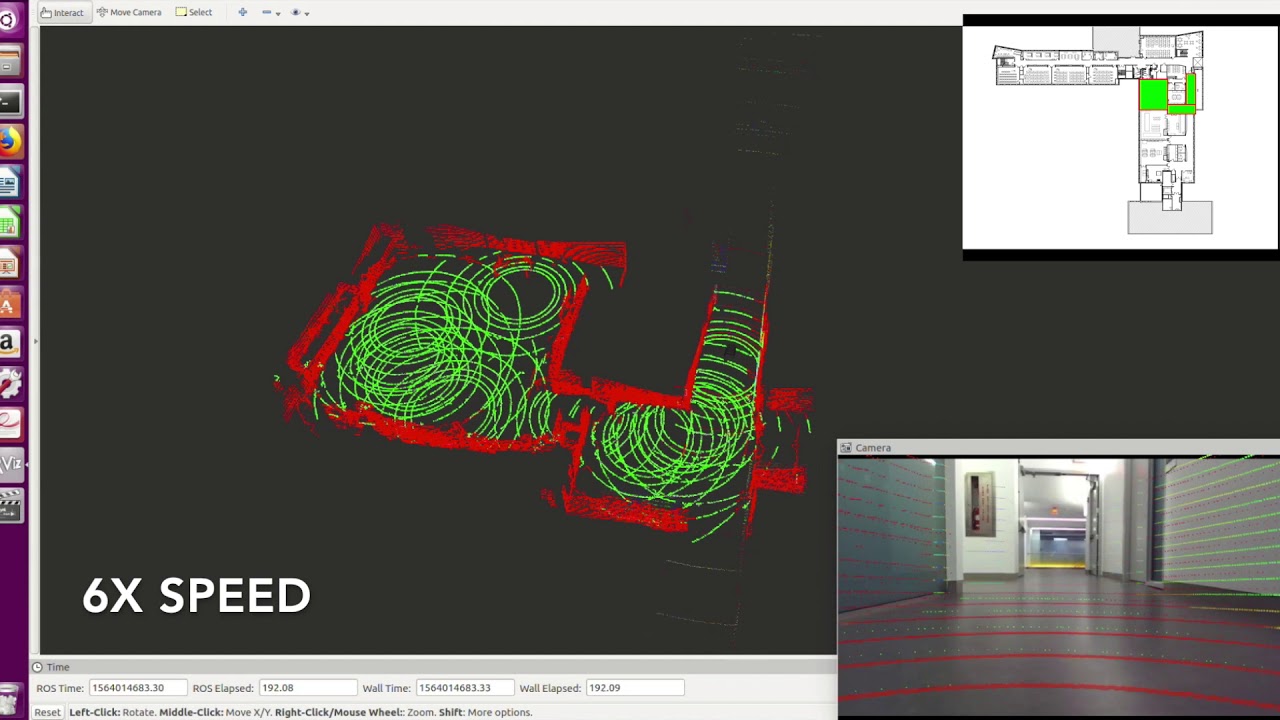1280x720 pixels.
Task: Click the left panel collapse handle
Action: point(35,341)
